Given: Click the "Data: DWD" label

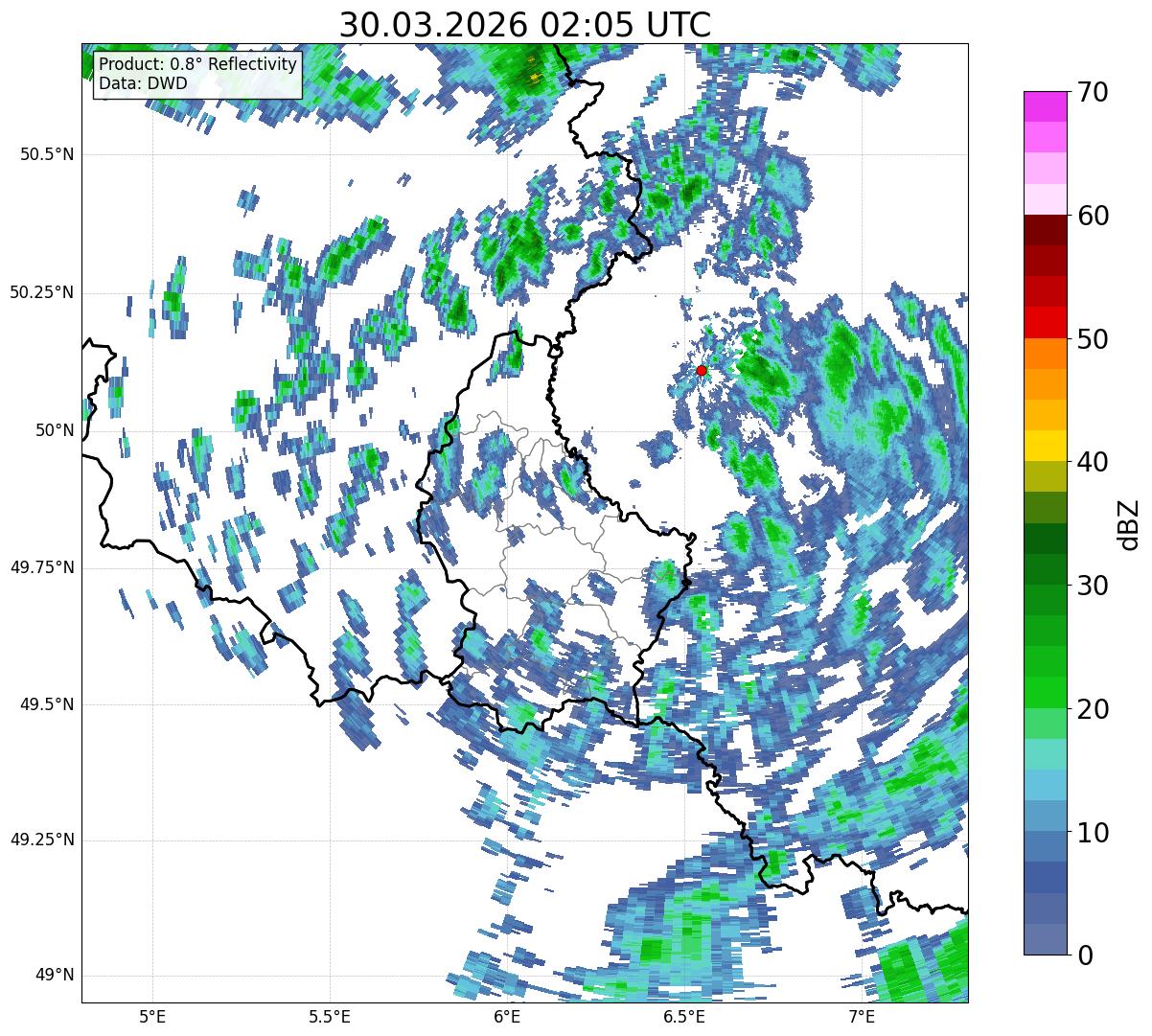Looking at the screenshot, I should (143, 83).
